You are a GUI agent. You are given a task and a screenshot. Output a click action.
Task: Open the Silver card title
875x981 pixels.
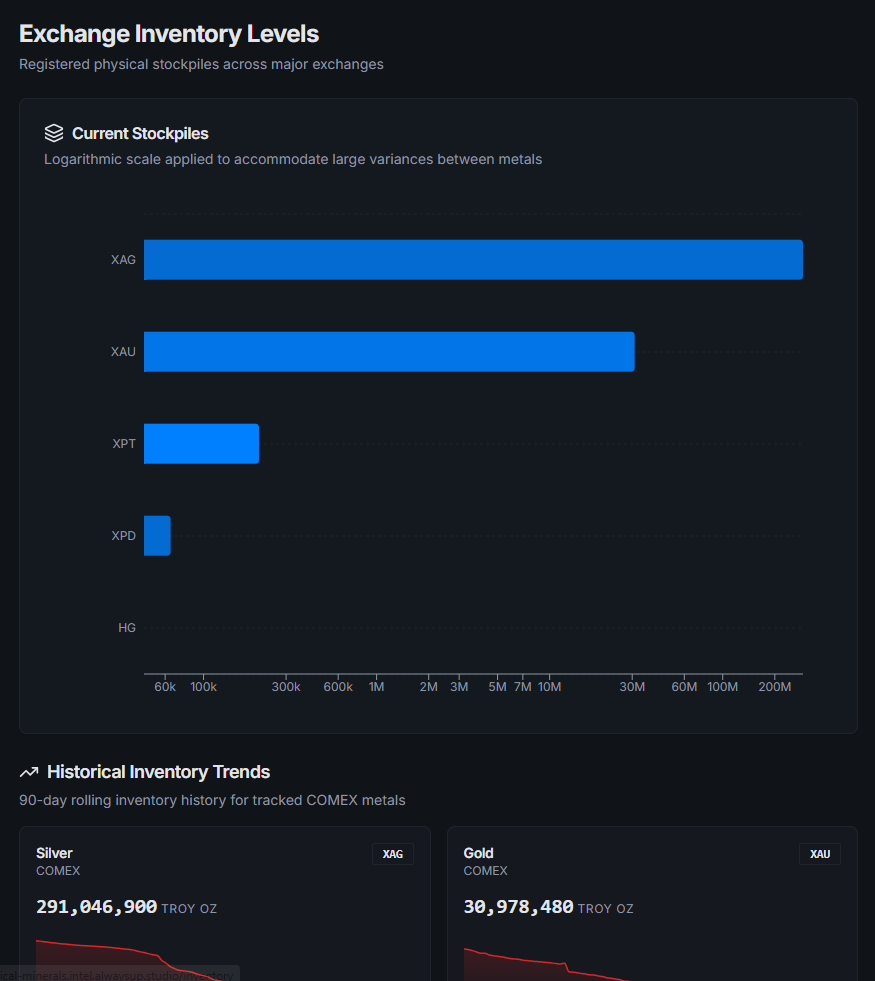(x=54, y=853)
